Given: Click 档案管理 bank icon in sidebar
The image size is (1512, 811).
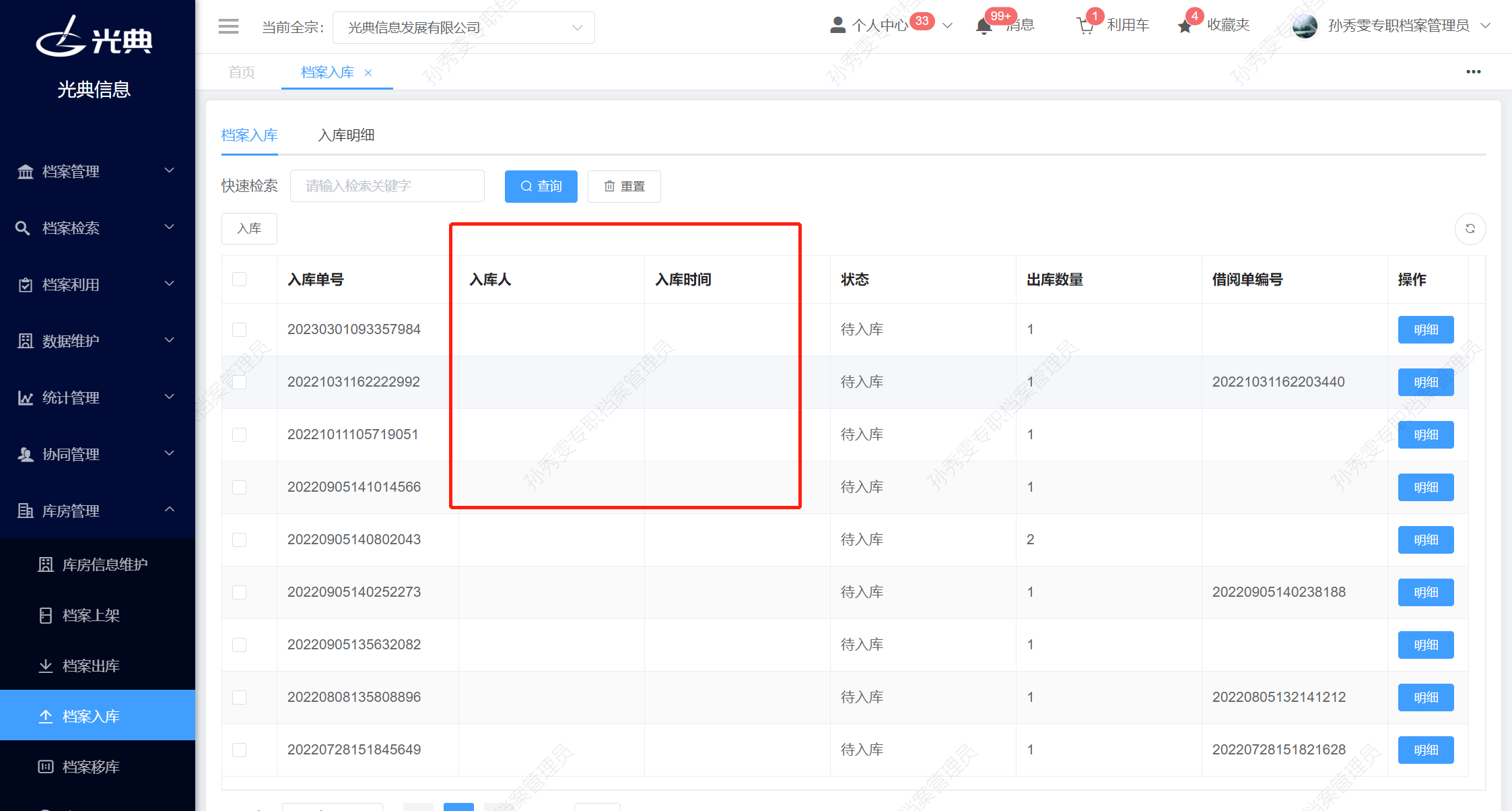Looking at the screenshot, I should [26, 172].
